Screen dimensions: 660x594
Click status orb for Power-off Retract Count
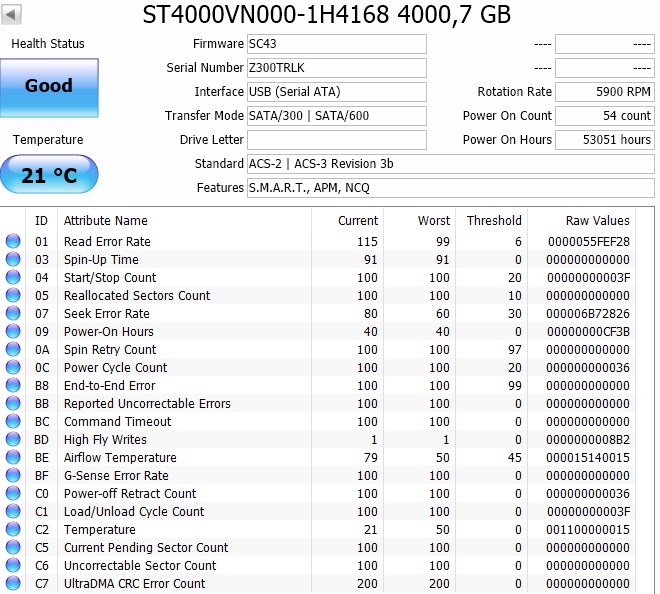tap(13, 493)
